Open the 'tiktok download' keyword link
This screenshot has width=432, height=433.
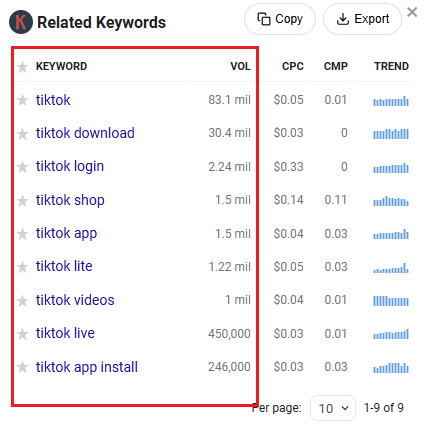click(85, 133)
